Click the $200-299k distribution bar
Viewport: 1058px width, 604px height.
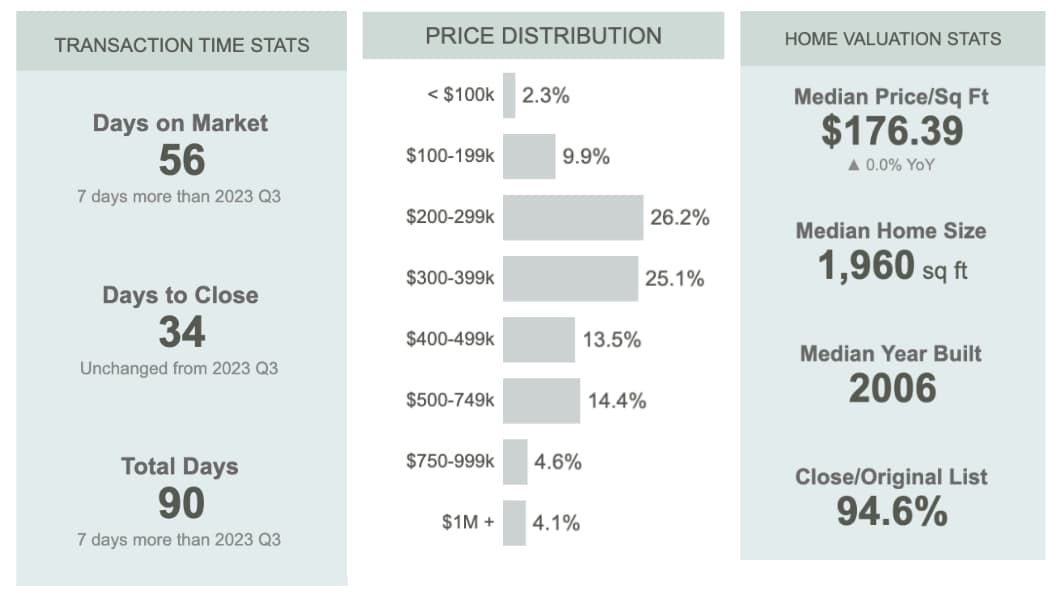573,218
